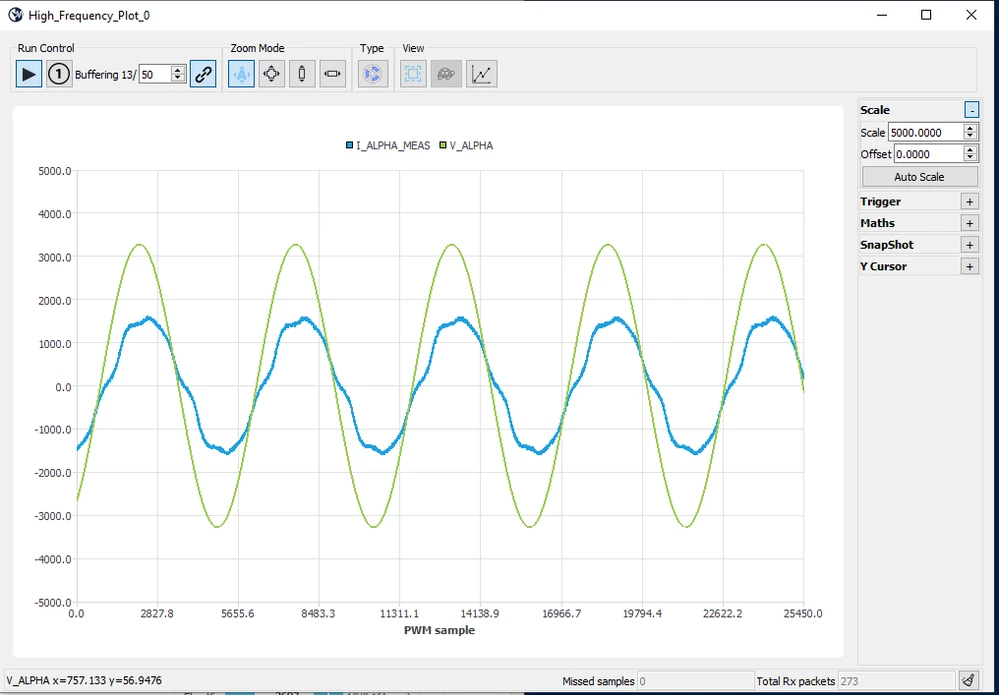Click the blue I_ALPHA_MEAS legend swatch

(x=350, y=146)
